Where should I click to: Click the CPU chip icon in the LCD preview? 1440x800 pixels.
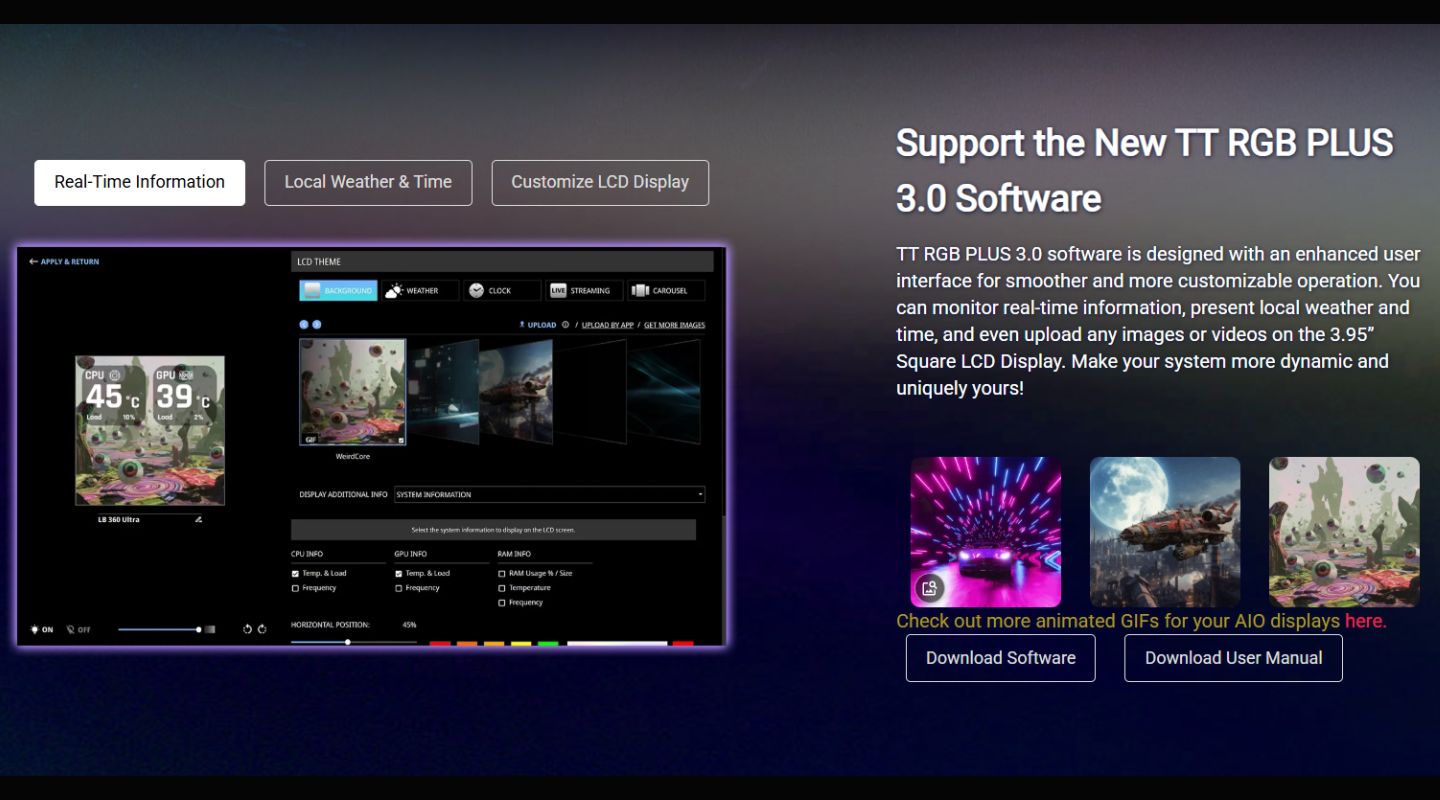point(114,376)
